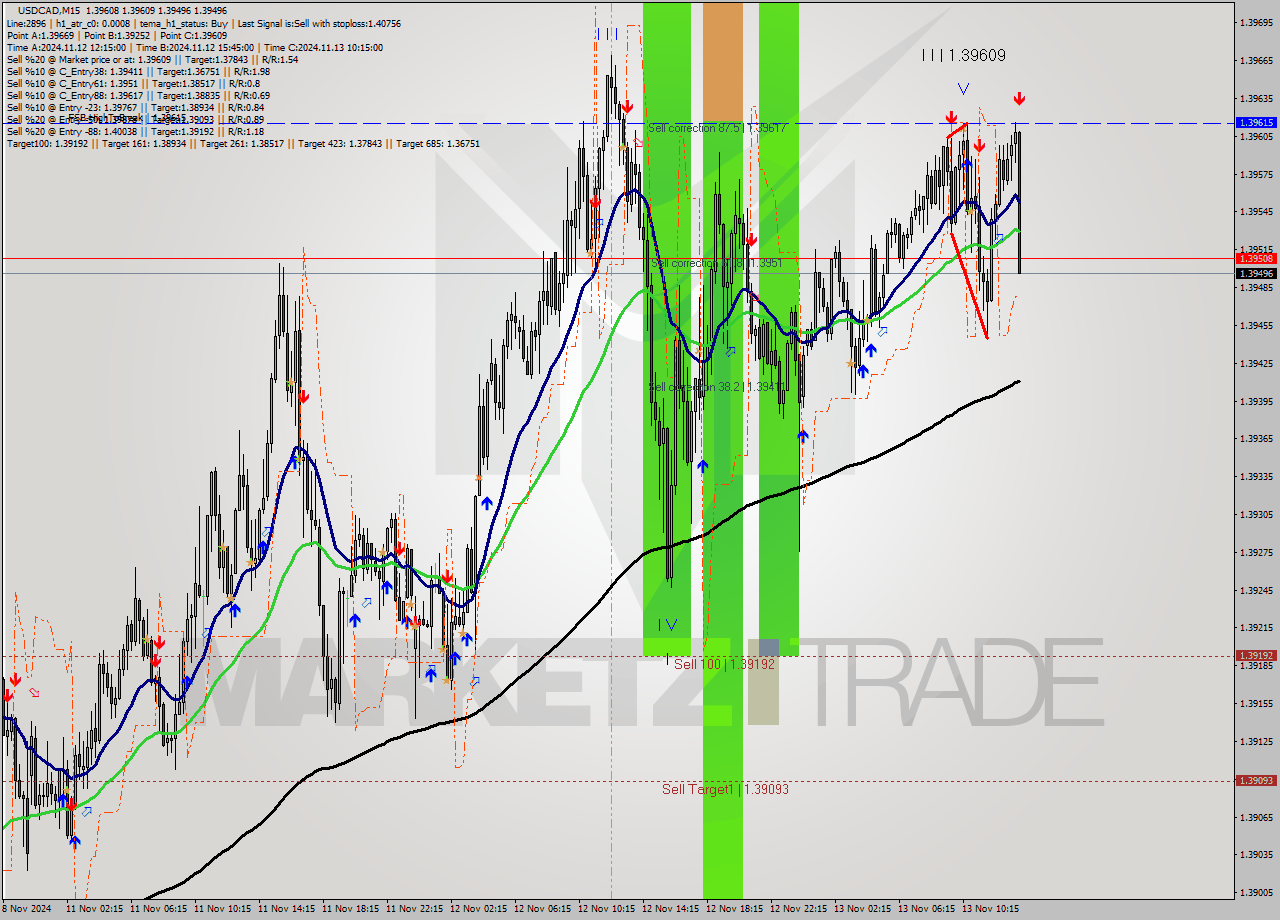The height and width of the screenshot is (920, 1280).
Task: Select the '12 Nov 06:15' time label
Action: [543, 909]
